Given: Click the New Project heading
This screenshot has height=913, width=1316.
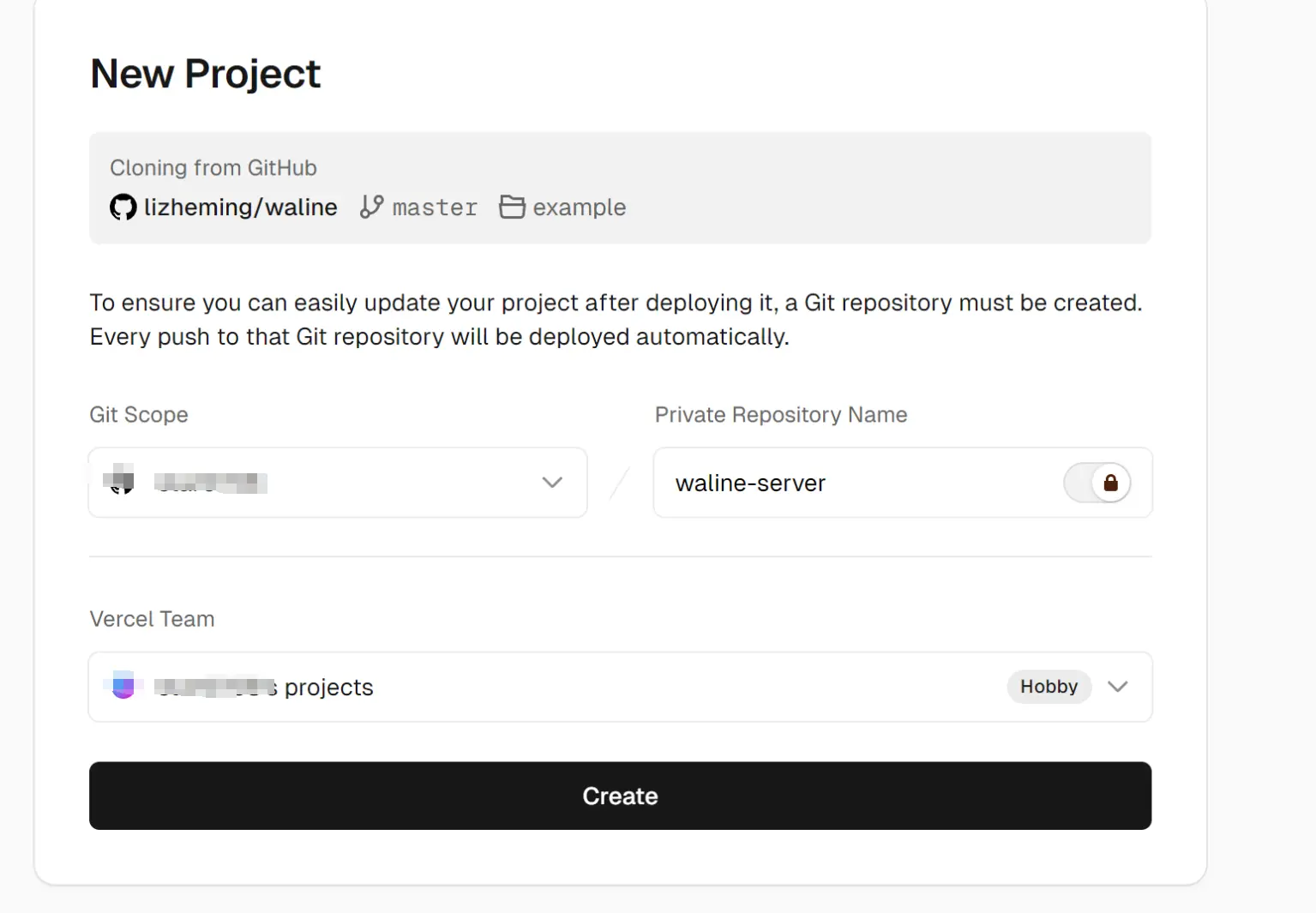Looking at the screenshot, I should click(205, 74).
